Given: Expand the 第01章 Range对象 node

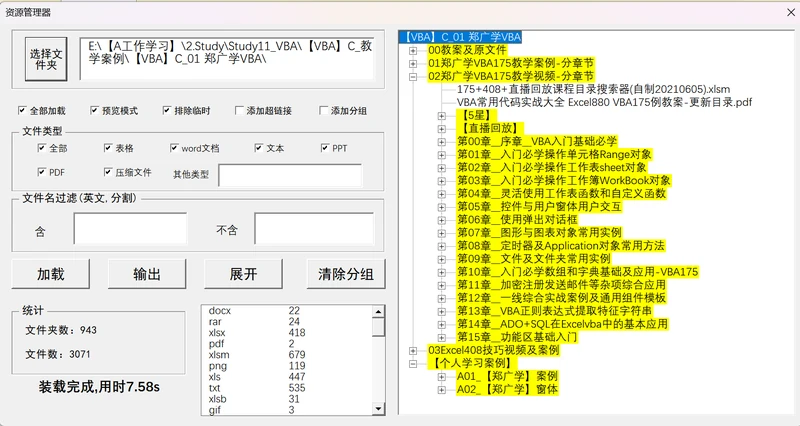Looking at the screenshot, I should coord(441,155).
